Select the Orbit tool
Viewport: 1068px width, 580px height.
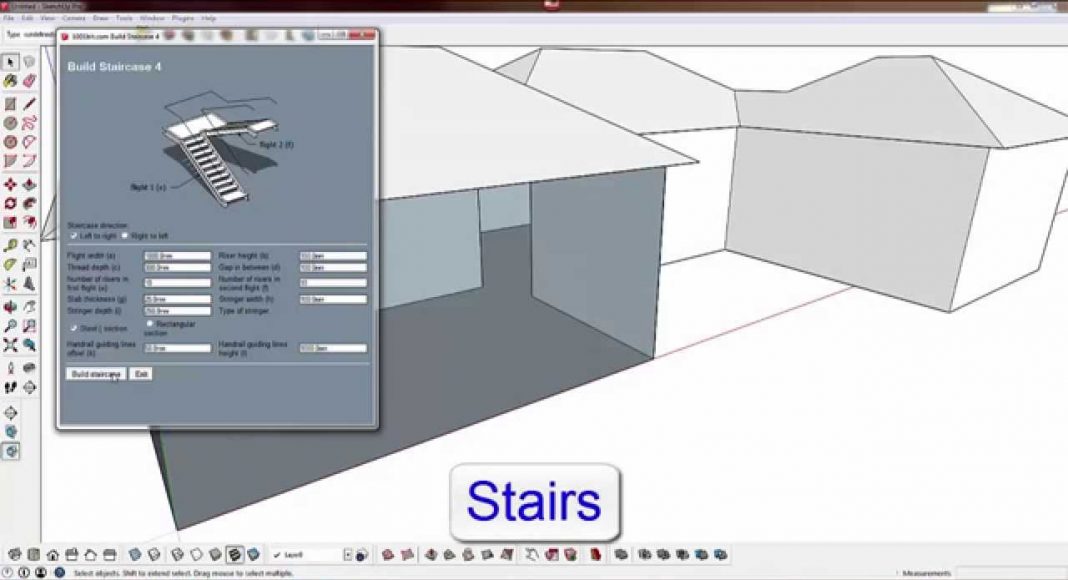point(11,307)
